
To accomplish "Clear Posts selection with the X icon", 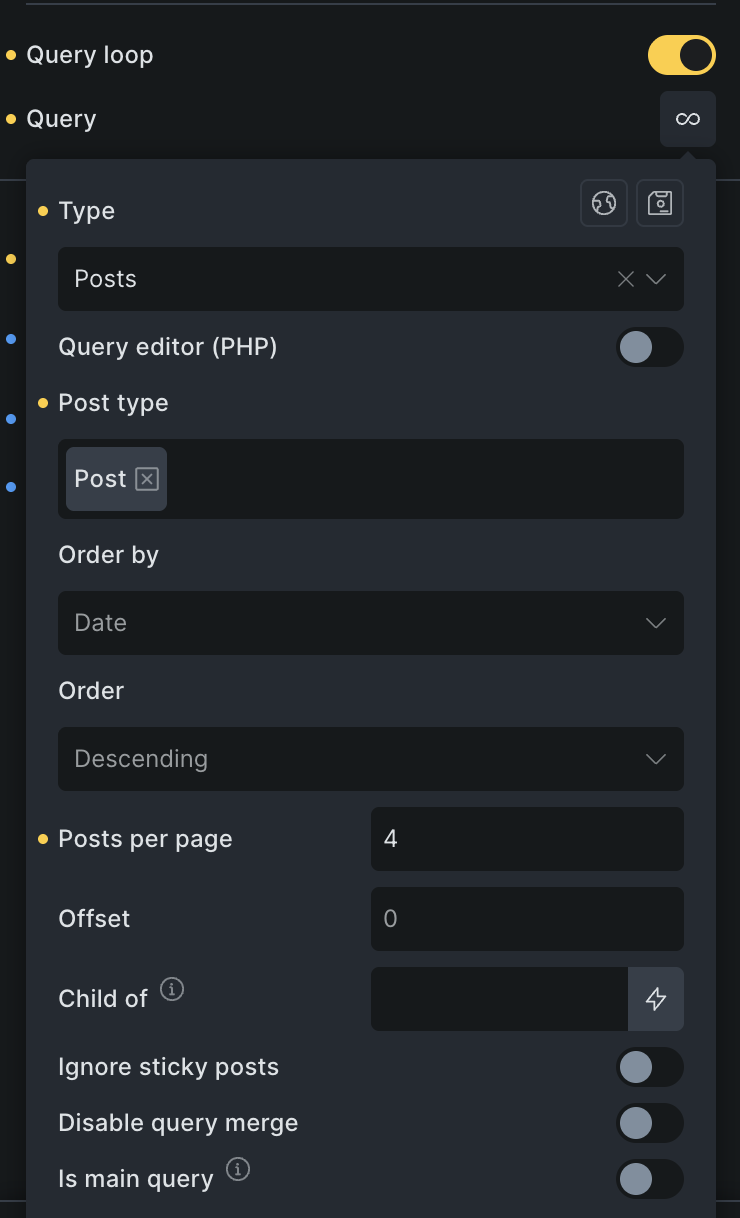I will (x=626, y=279).
